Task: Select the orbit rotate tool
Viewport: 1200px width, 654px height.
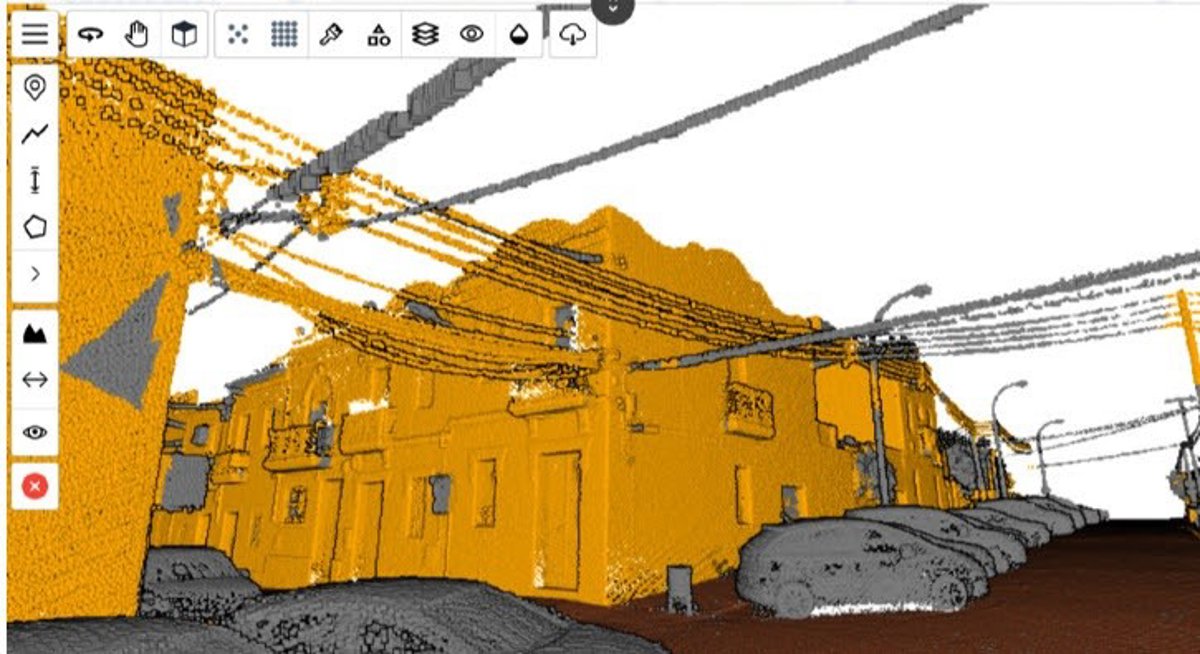Action: 91,35
